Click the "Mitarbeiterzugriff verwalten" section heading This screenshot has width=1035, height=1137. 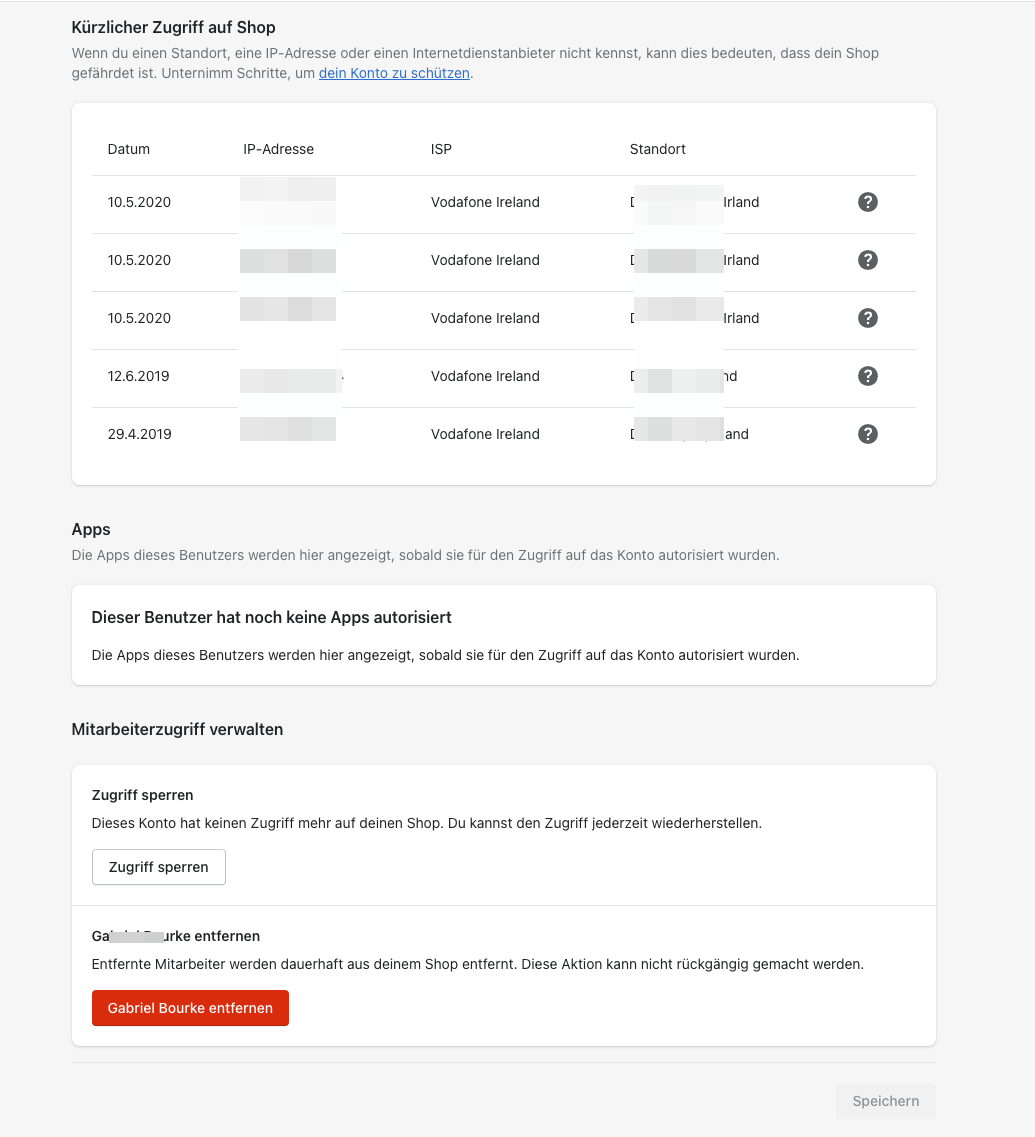[177, 729]
